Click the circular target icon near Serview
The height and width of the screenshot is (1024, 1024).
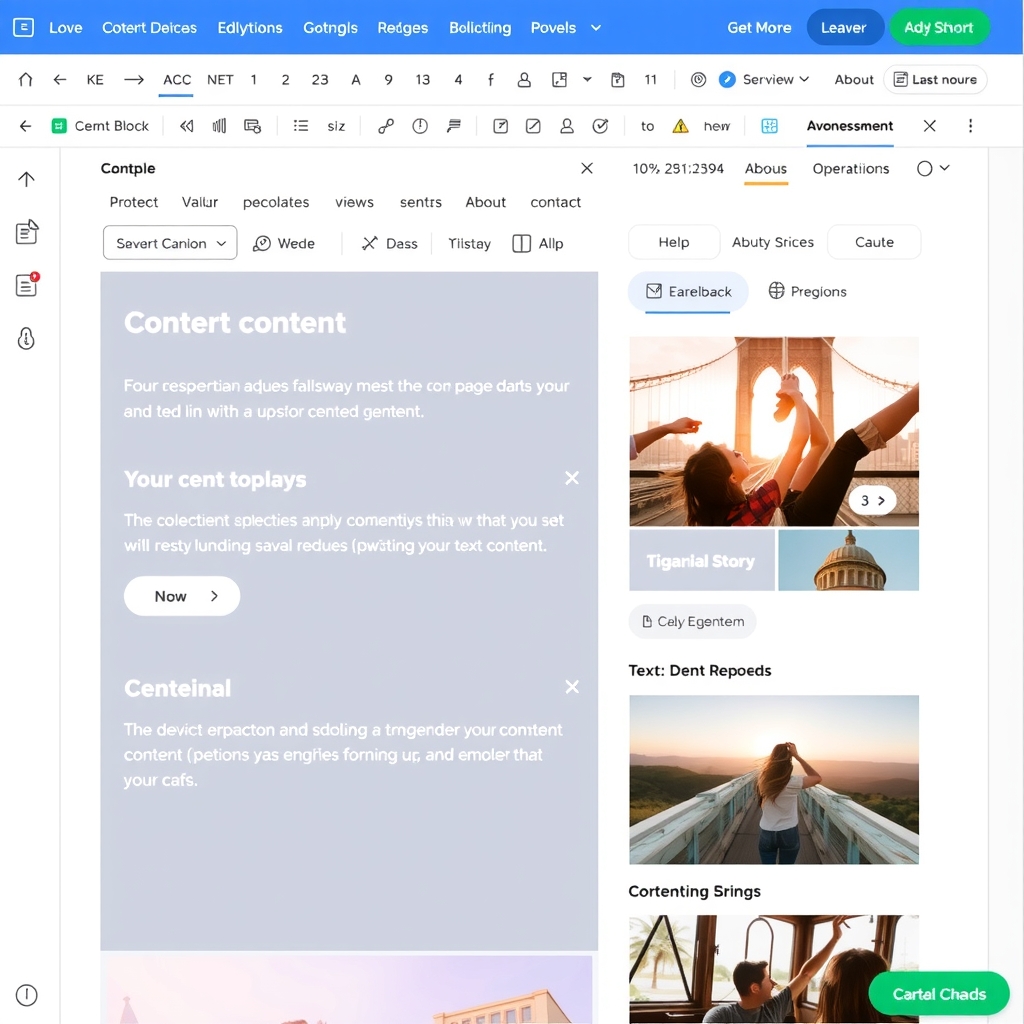[x=698, y=80]
